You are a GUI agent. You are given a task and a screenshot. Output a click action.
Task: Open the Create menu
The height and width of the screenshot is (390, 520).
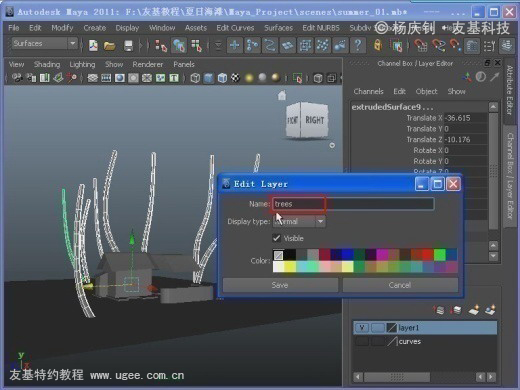(95, 28)
